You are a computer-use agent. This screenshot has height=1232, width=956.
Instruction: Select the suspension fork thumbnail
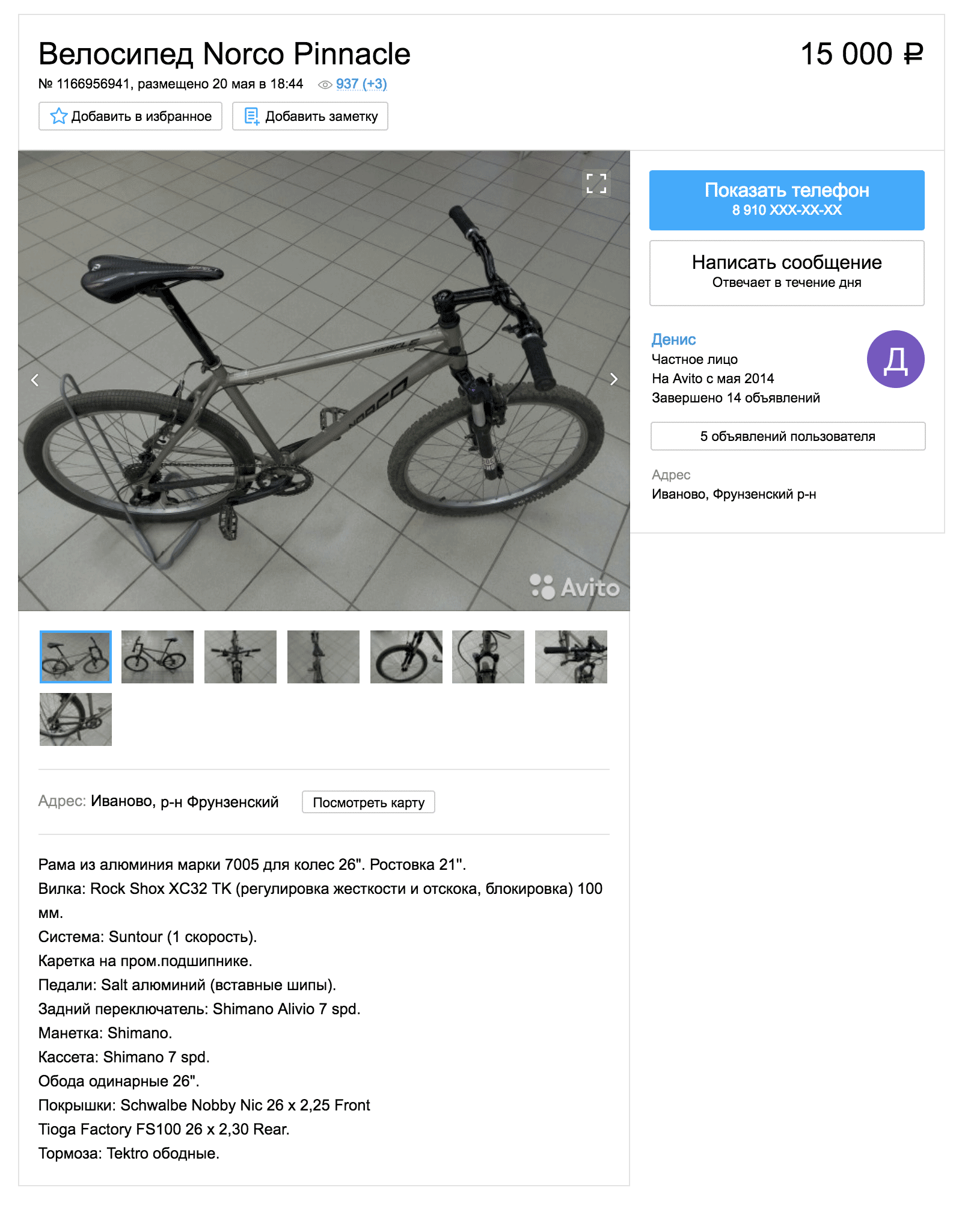[488, 657]
